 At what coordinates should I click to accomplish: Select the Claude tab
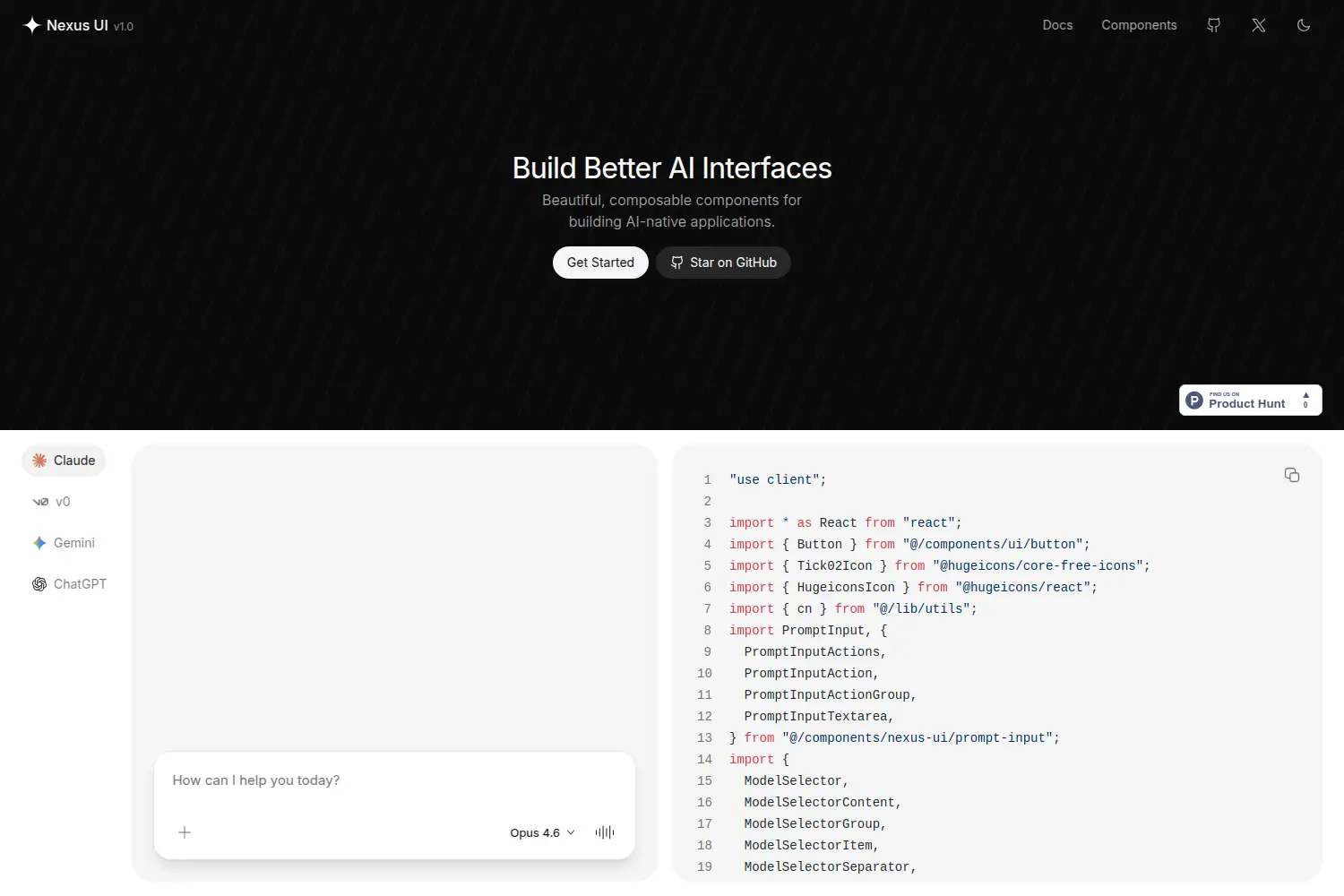click(x=64, y=461)
